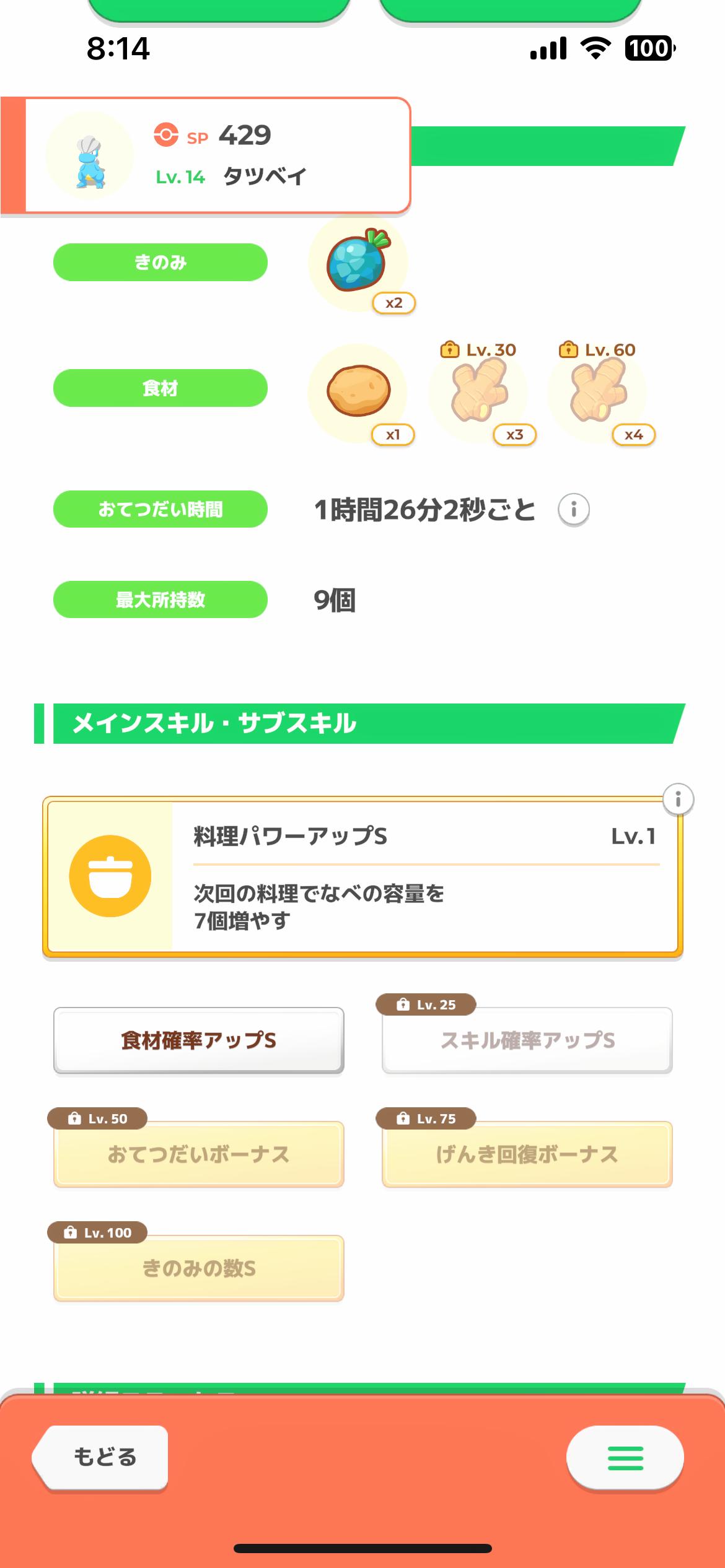Open main skill info icon

(x=678, y=799)
